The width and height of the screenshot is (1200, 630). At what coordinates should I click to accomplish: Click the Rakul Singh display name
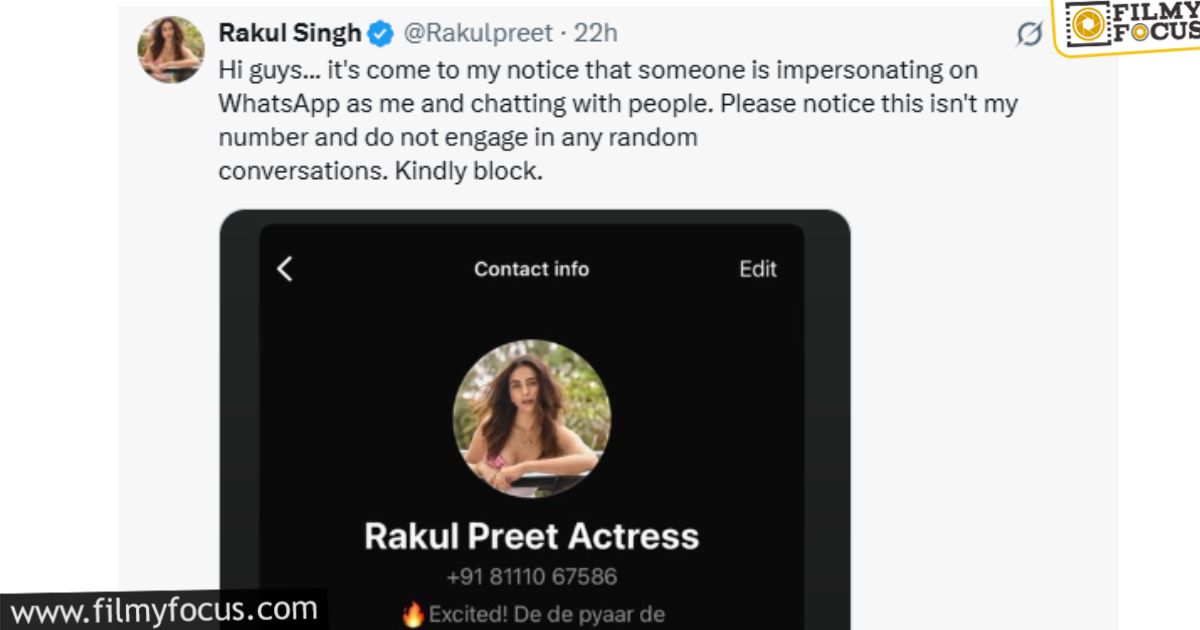coord(289,33)
